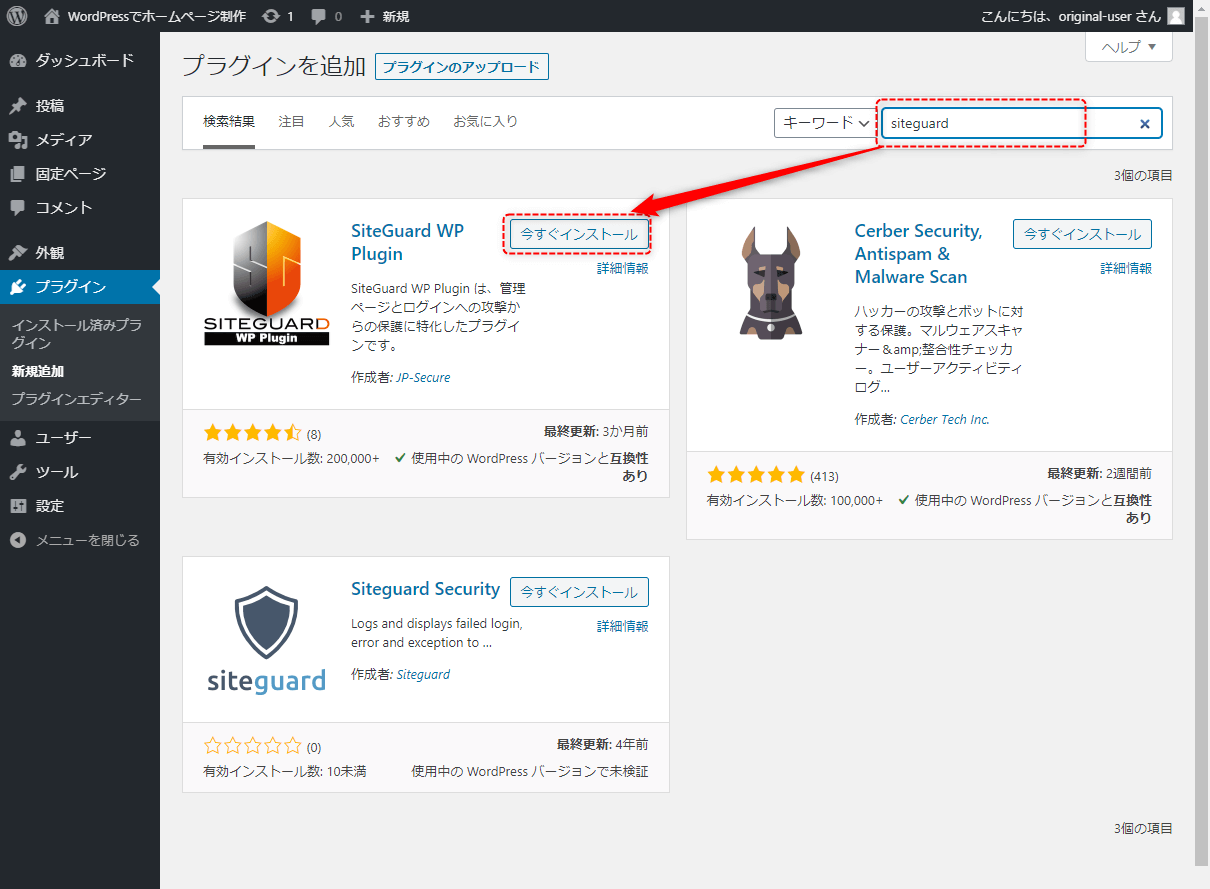
Task: Click the plus icon for 新規
Action: [367, 16]
